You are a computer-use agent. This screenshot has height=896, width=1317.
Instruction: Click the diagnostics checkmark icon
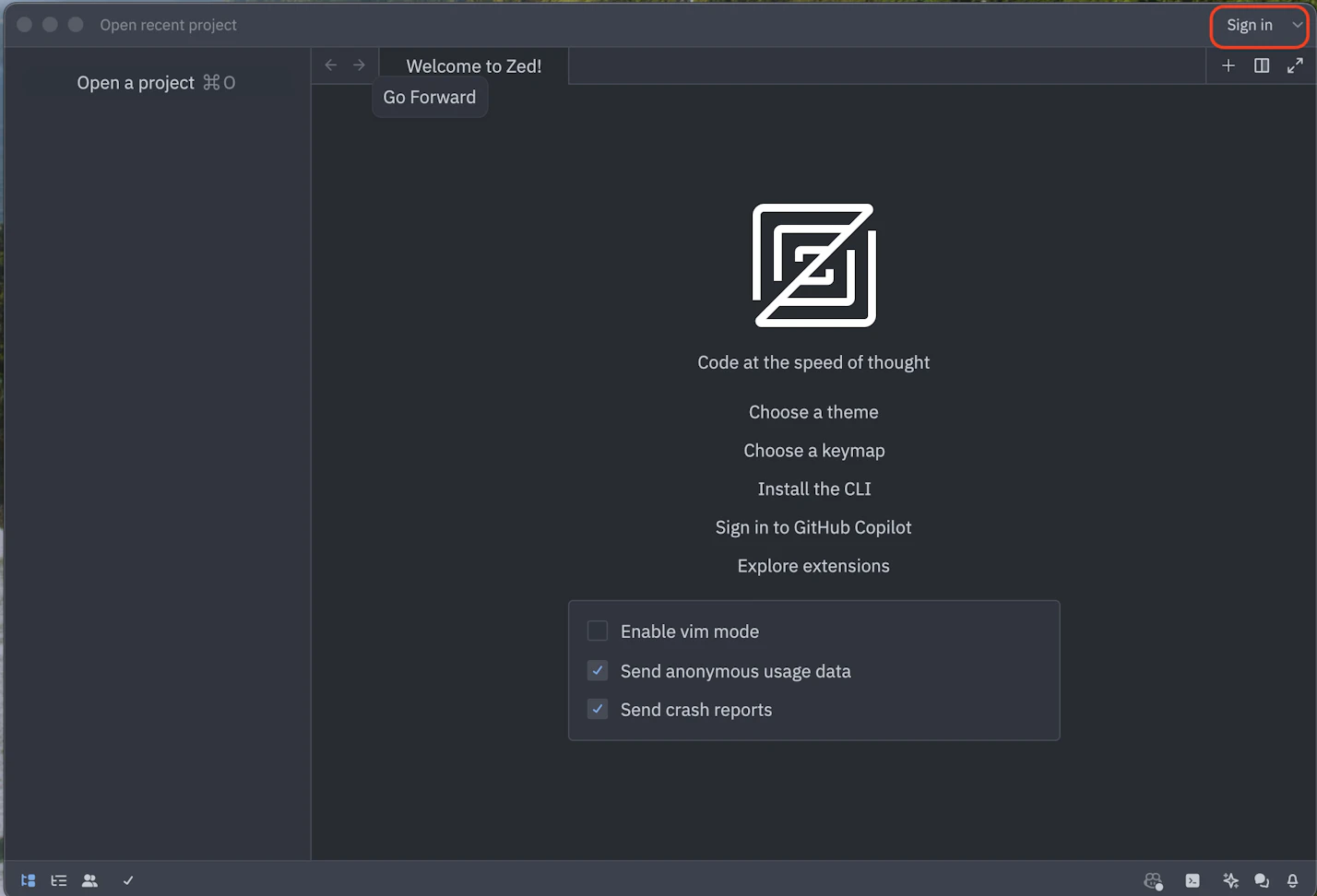[x=128, y=880]
